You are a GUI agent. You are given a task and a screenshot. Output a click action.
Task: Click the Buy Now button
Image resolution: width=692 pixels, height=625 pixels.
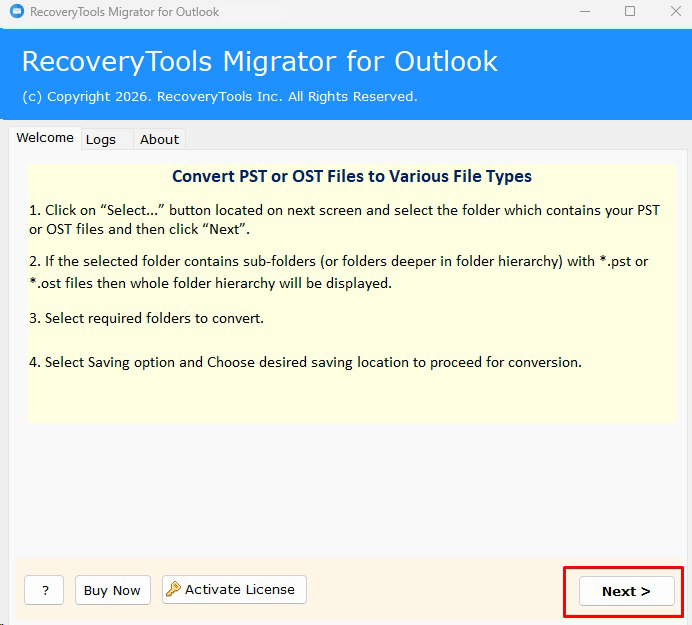pos(113,590)
